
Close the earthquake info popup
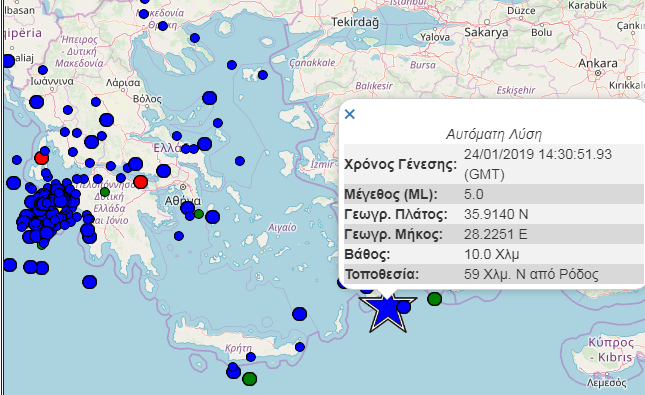point(350,114)
